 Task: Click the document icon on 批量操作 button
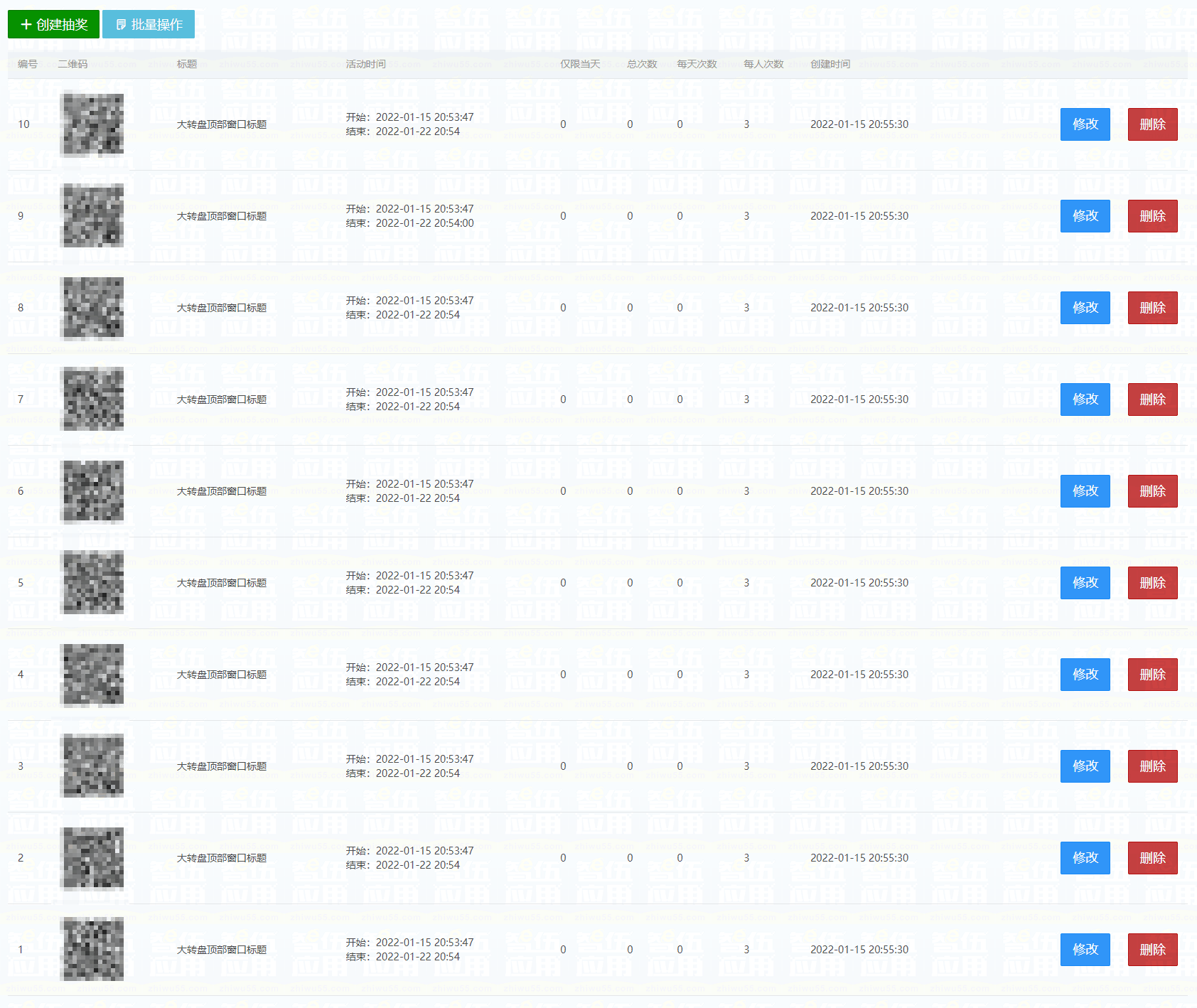(x=121, y=25)
